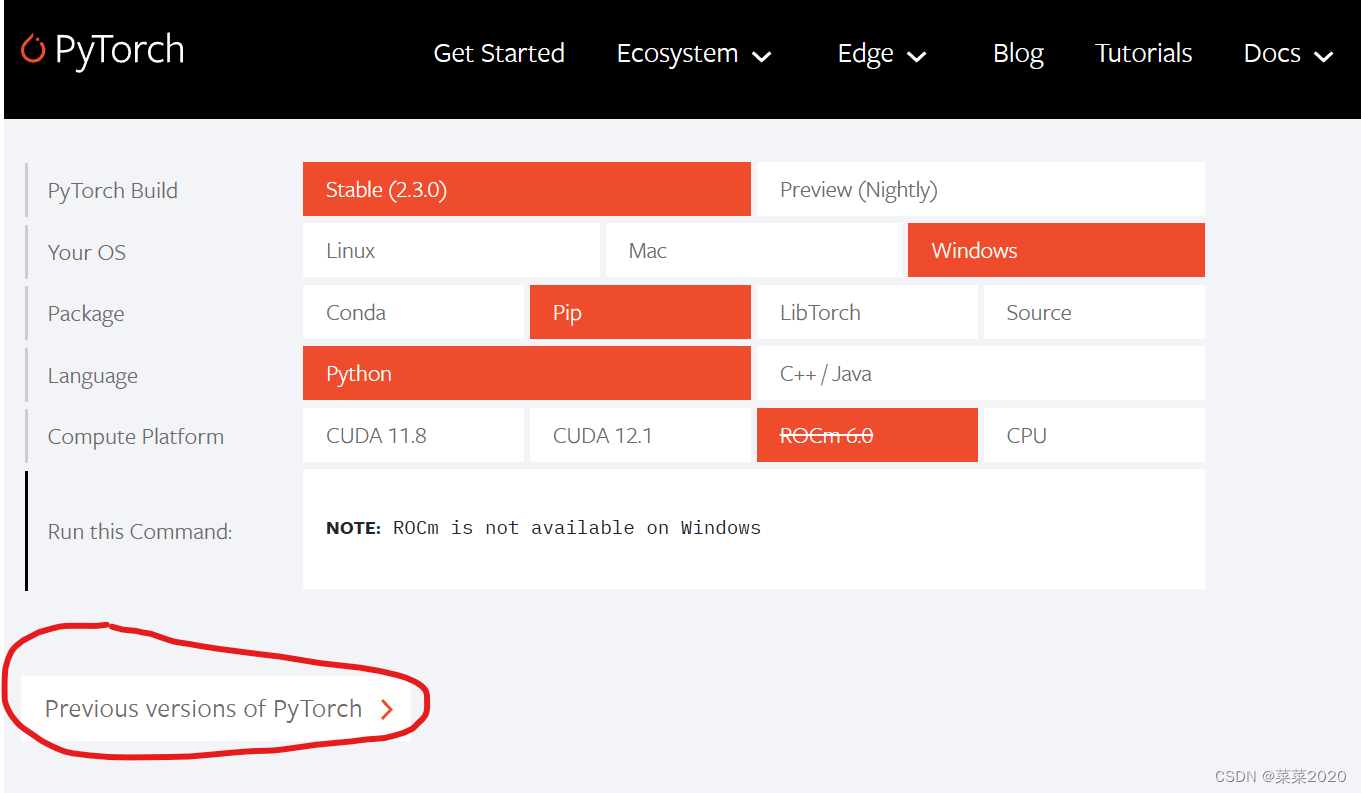
Task: Click the Compute Platform row label
Action: [135, 437]
